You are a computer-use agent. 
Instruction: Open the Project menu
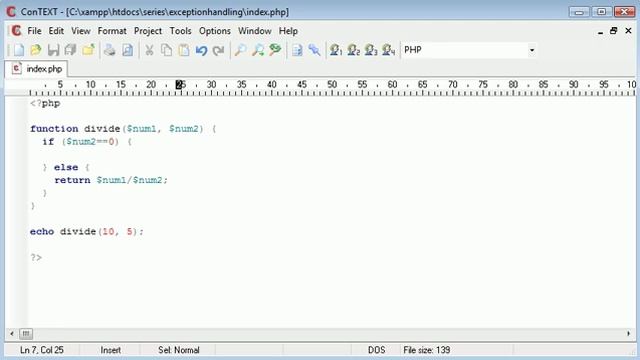148,31
